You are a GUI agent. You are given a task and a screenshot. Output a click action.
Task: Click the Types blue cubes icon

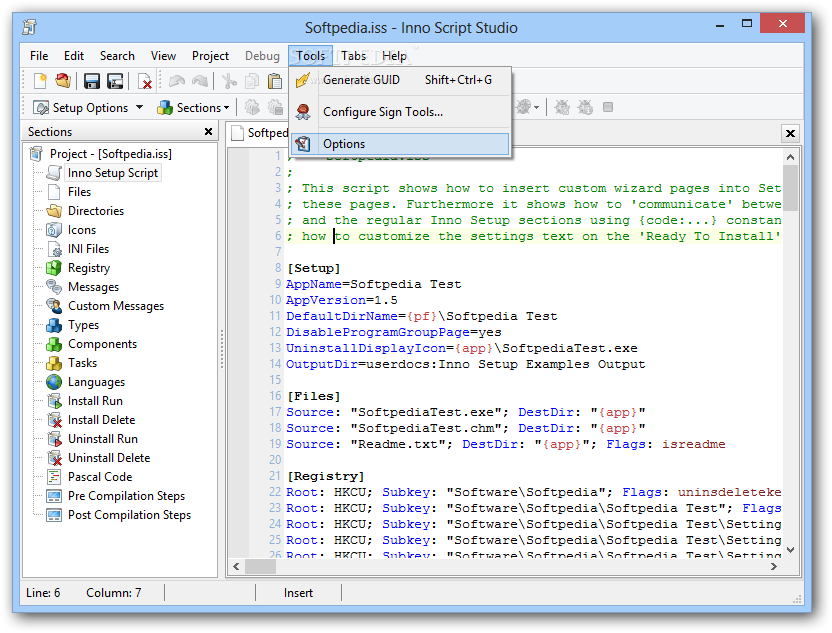(54, 325)
